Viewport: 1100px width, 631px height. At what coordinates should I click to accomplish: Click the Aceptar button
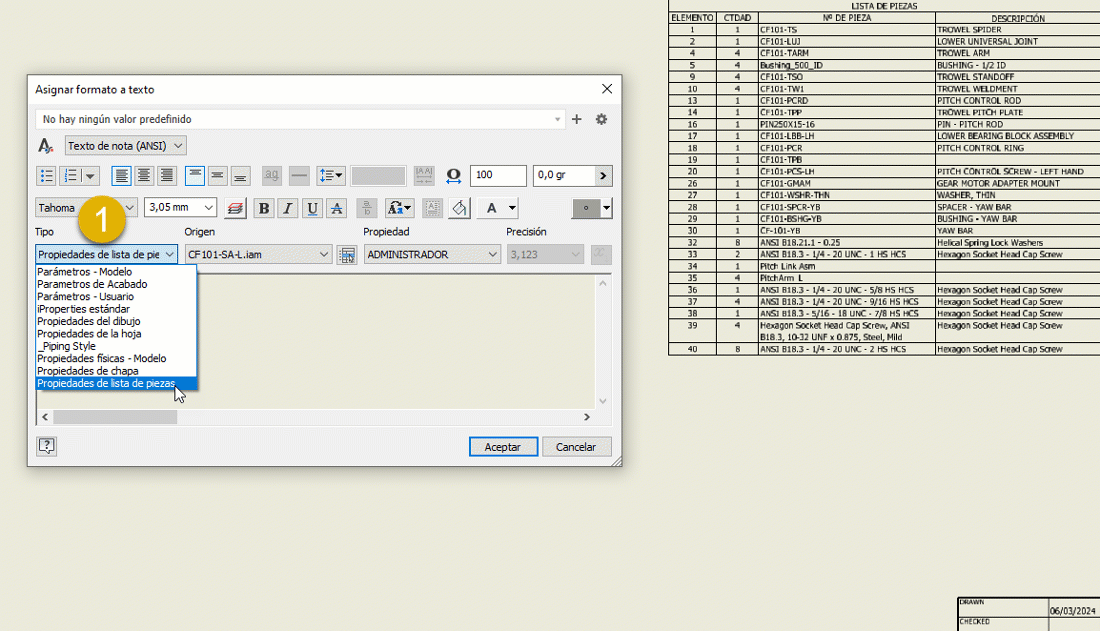(503, 446)
